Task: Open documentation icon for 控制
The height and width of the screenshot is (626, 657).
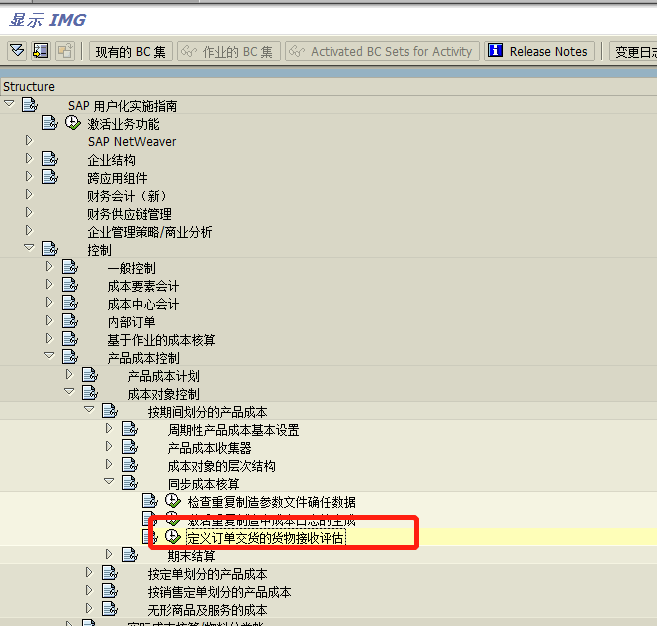Action: [x=49, y=248]
